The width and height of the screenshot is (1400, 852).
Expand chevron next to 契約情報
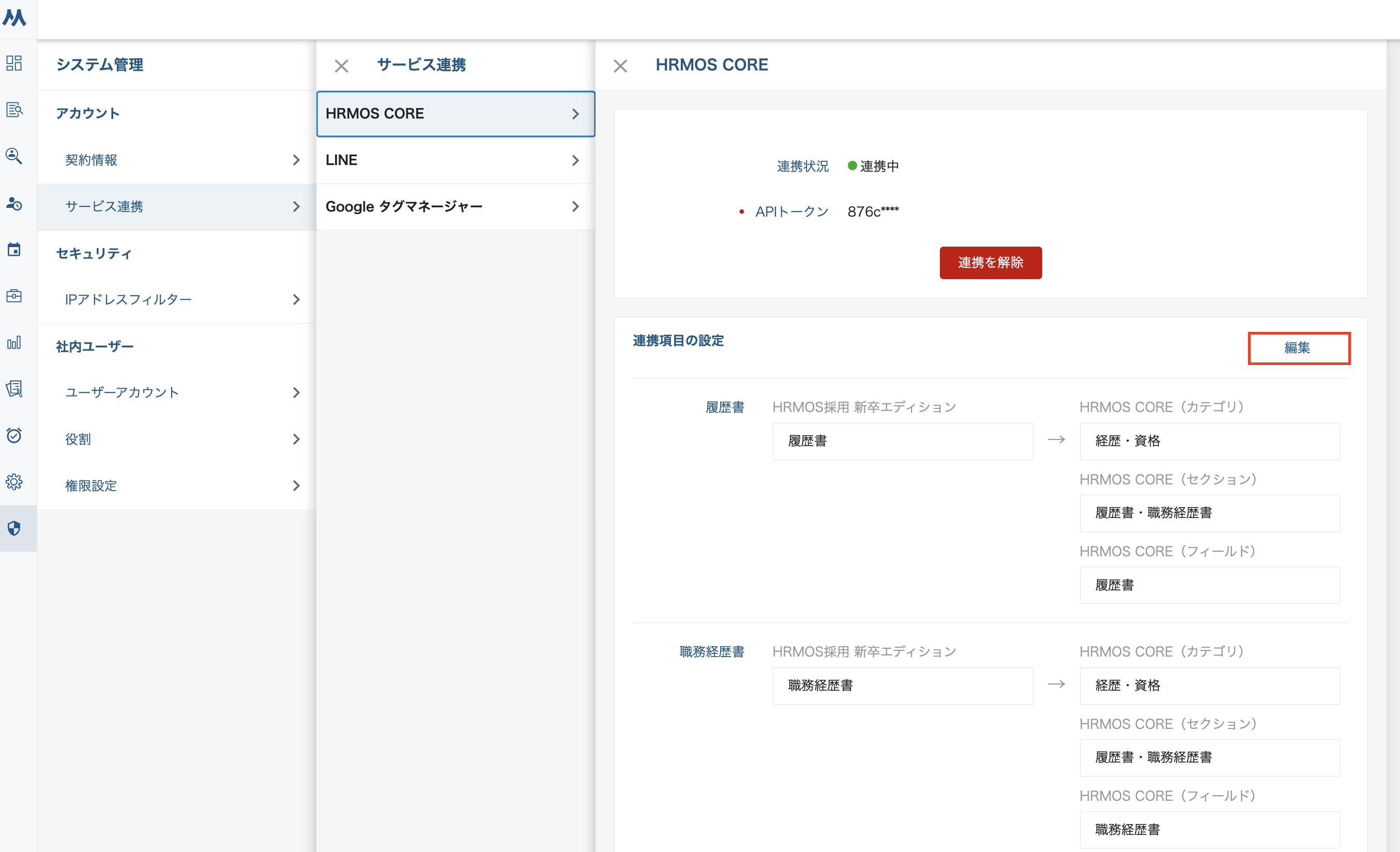point(296,160)
